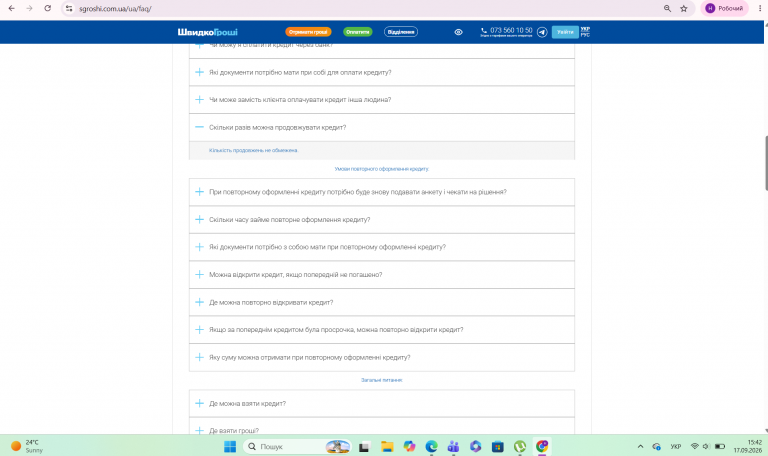Switch to the Chrome taskbar icon
The width and height of the screenshot is (768, 456).
(x=542, y=446)
